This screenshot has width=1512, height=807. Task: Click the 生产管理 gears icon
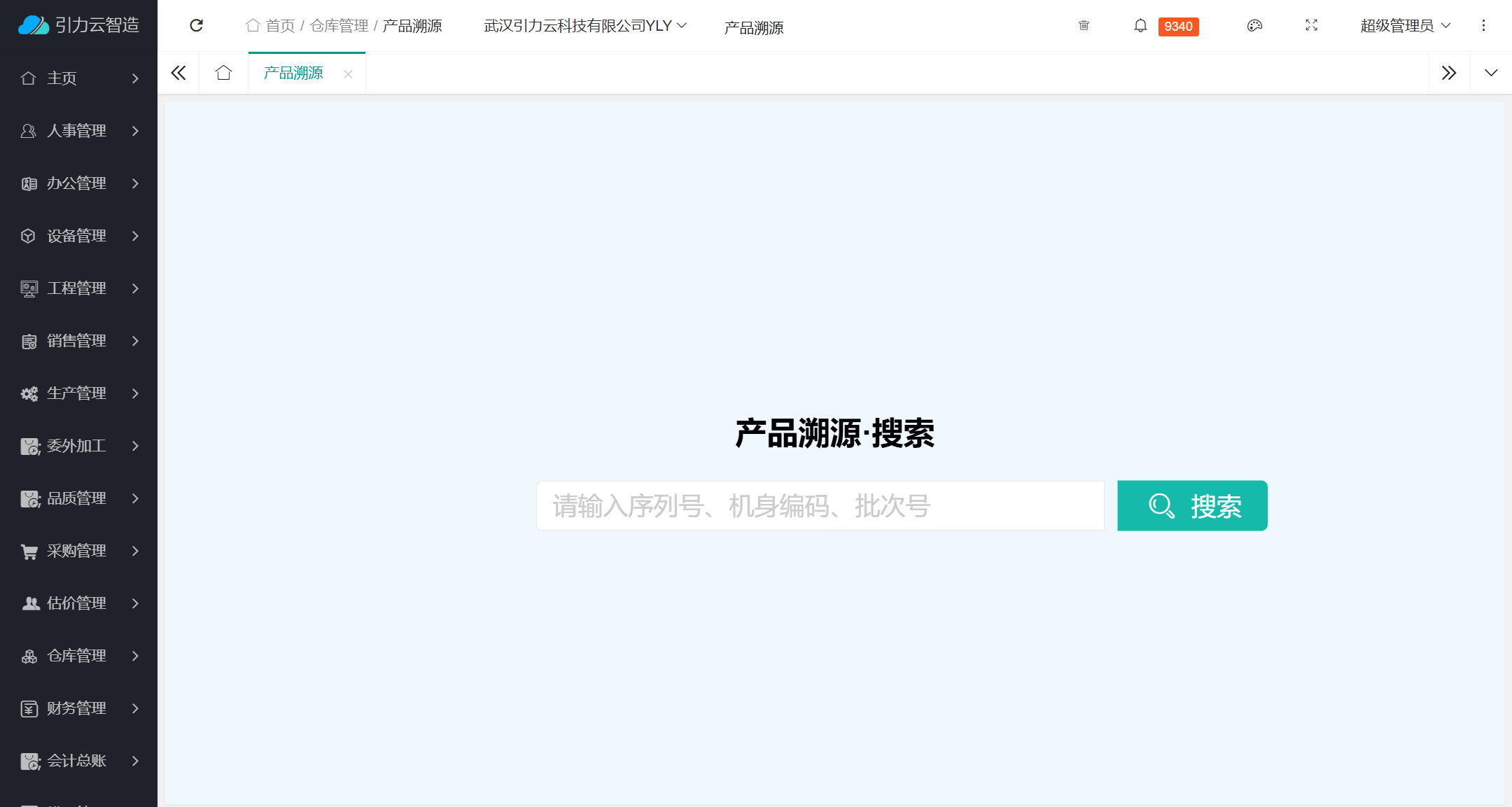tap(29, 393)
